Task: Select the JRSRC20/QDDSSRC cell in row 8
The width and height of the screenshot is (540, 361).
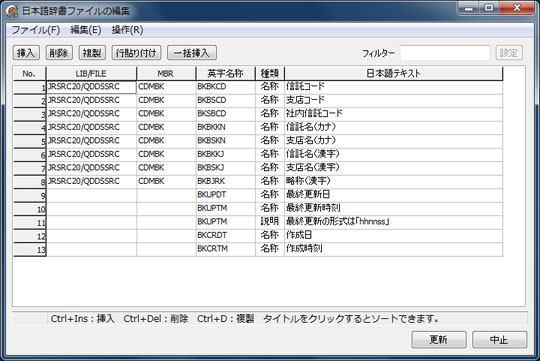Action: 91,182
